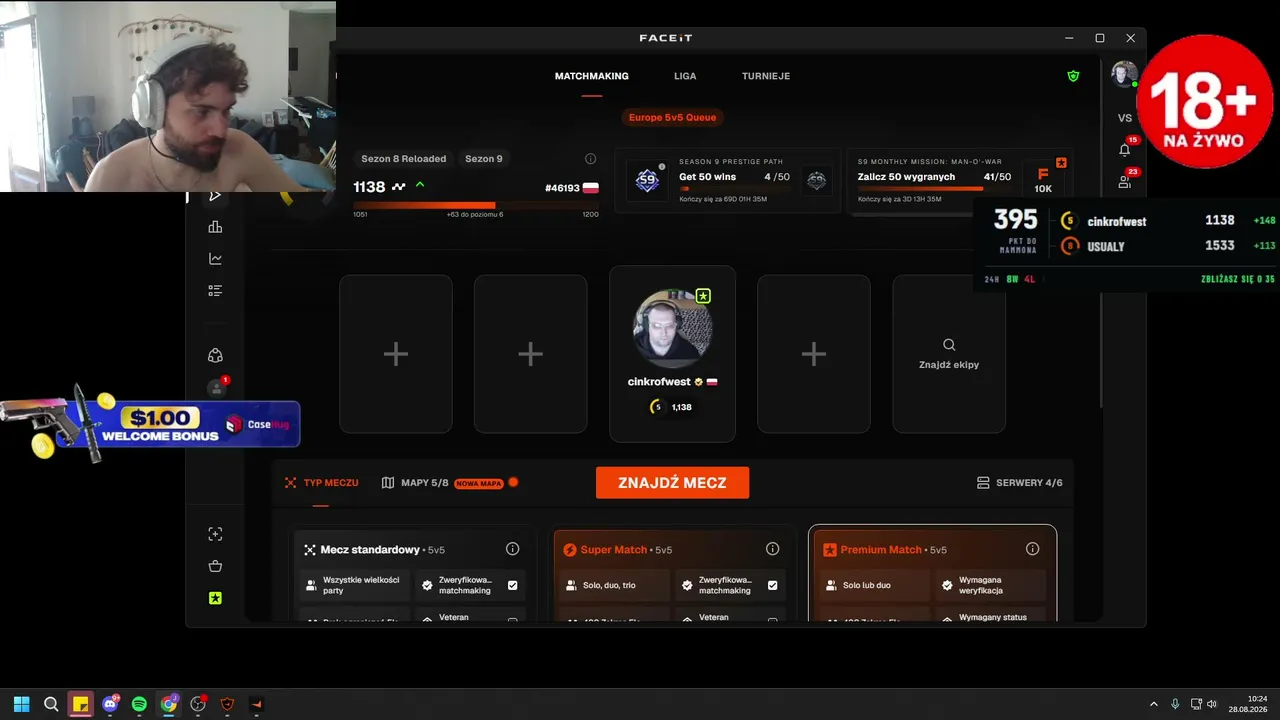Click the info icon on Premium Match card
This screenshot has width=1280, height=720.
point(1032,549)
